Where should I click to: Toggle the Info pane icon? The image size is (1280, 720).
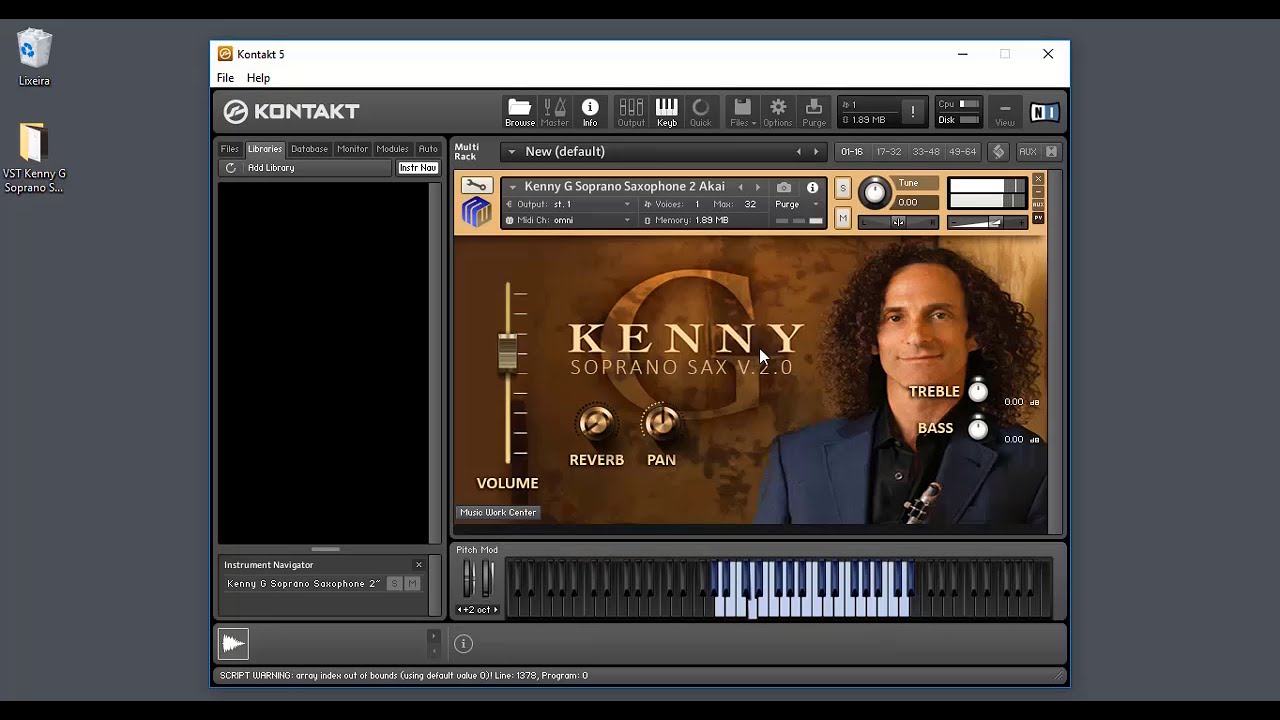click(590, 112)
